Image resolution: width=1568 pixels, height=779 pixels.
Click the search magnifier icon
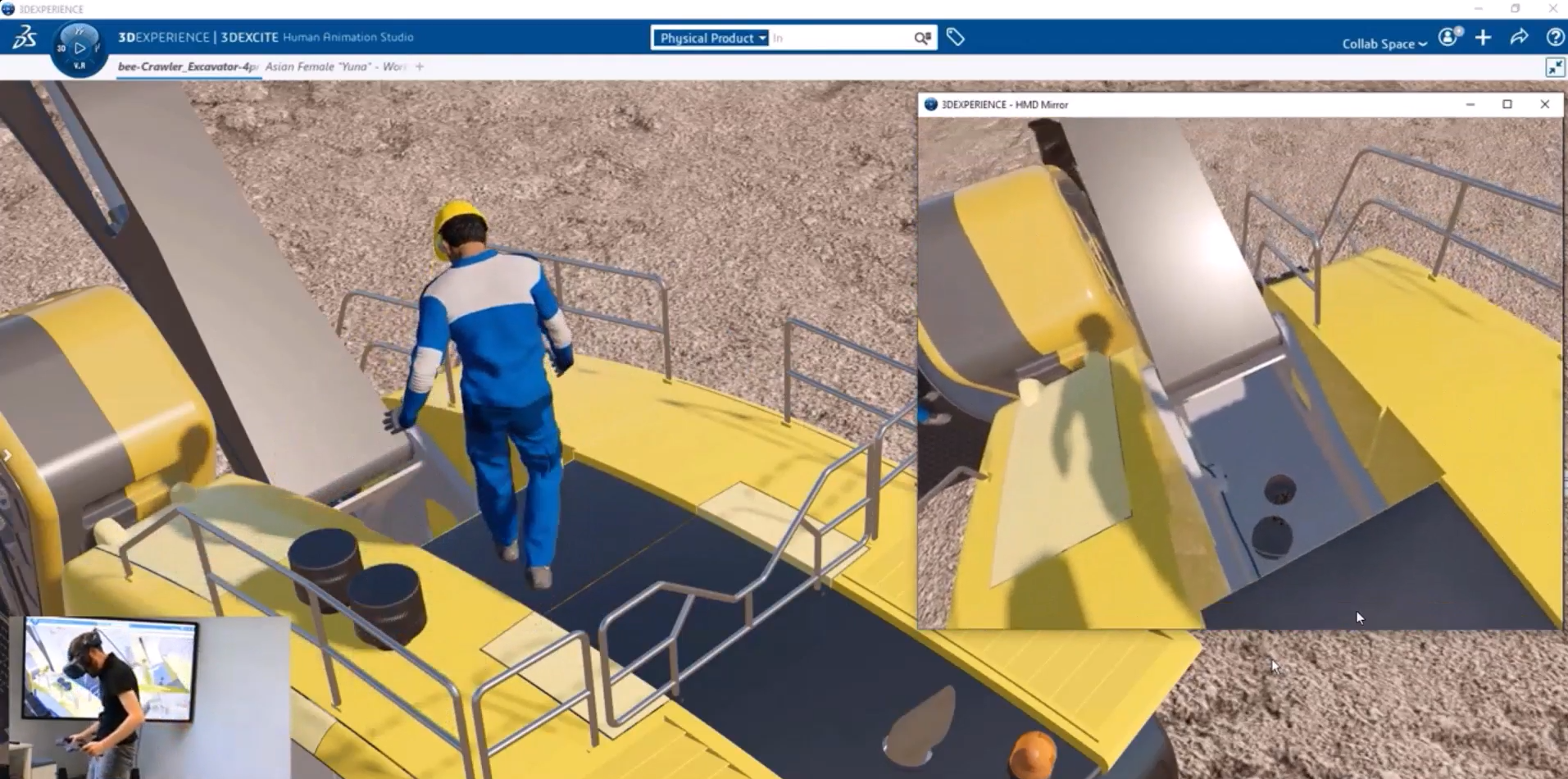[x=922, y=38]
